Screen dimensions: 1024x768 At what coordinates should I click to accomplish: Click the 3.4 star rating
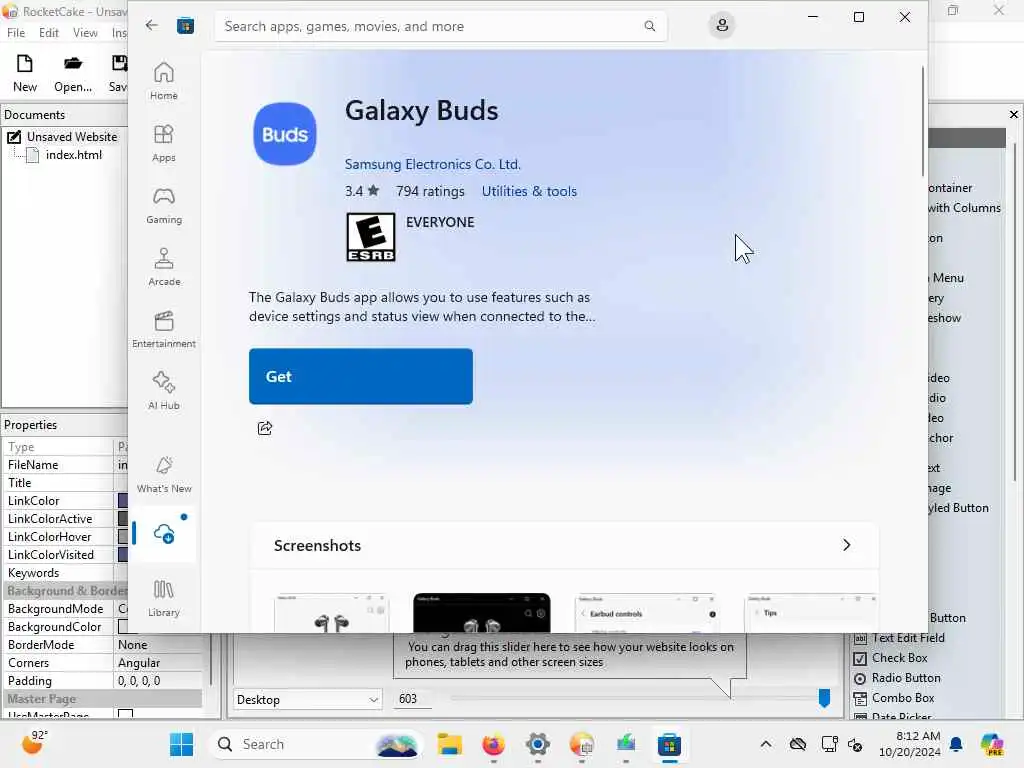[x=362, y=191]
